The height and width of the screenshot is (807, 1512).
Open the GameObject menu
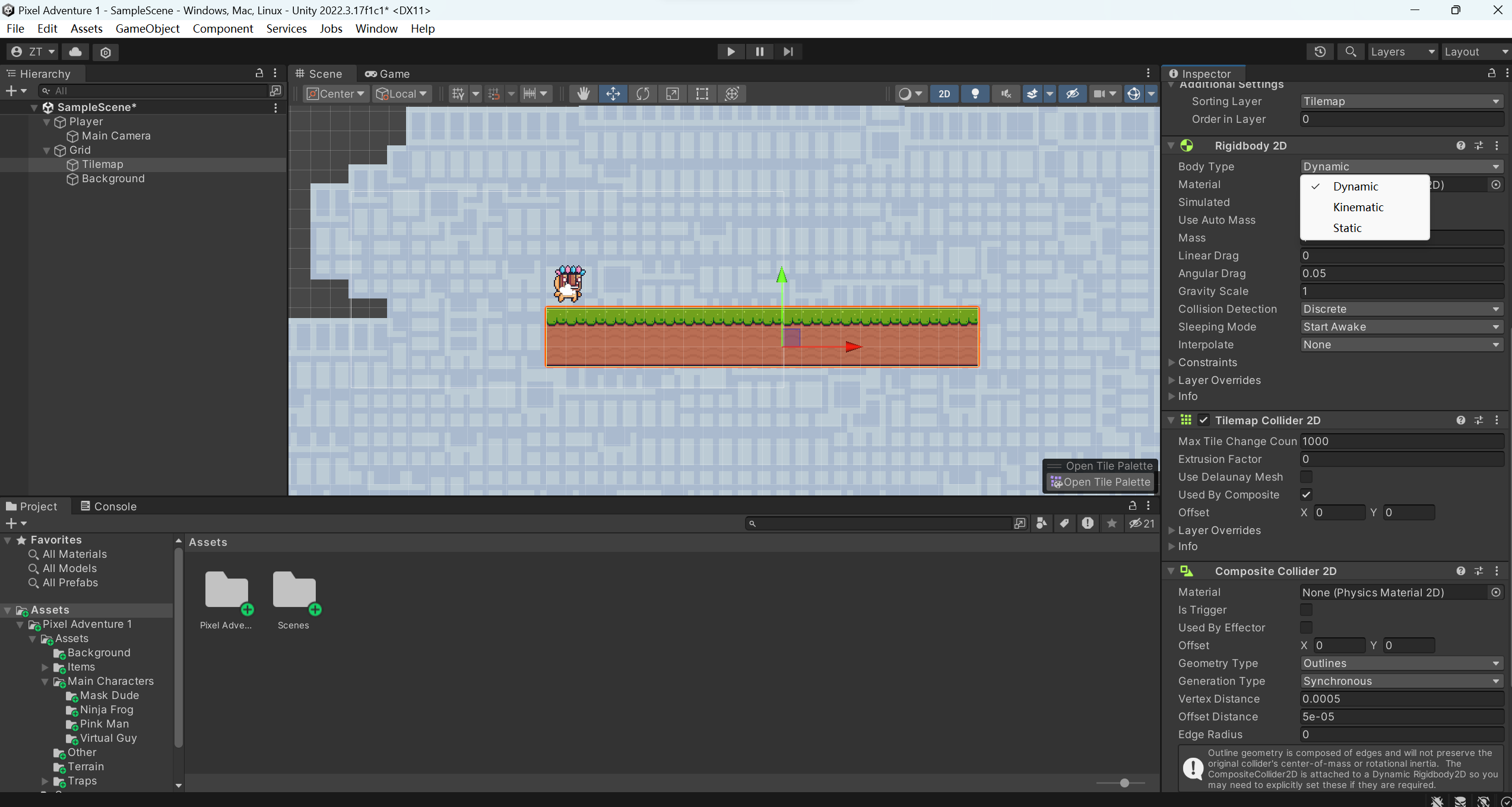(147, 28)
